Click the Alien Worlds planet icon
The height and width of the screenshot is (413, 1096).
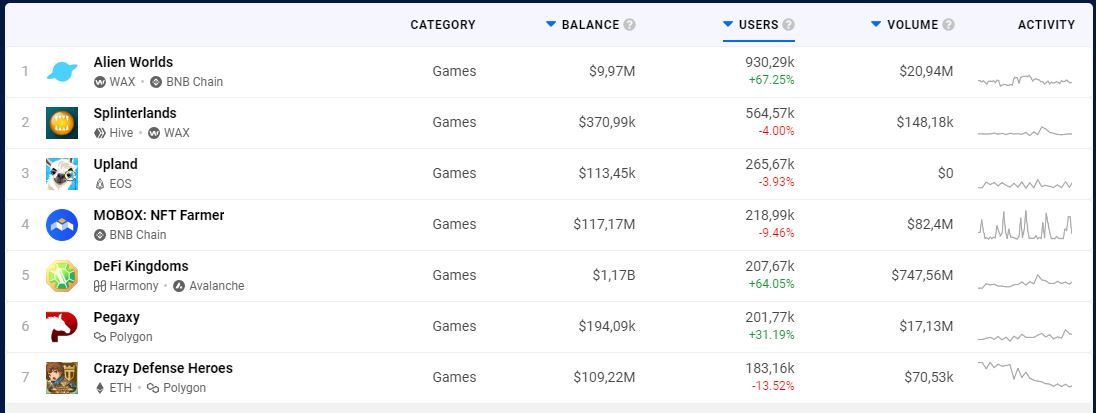(62, 72)
